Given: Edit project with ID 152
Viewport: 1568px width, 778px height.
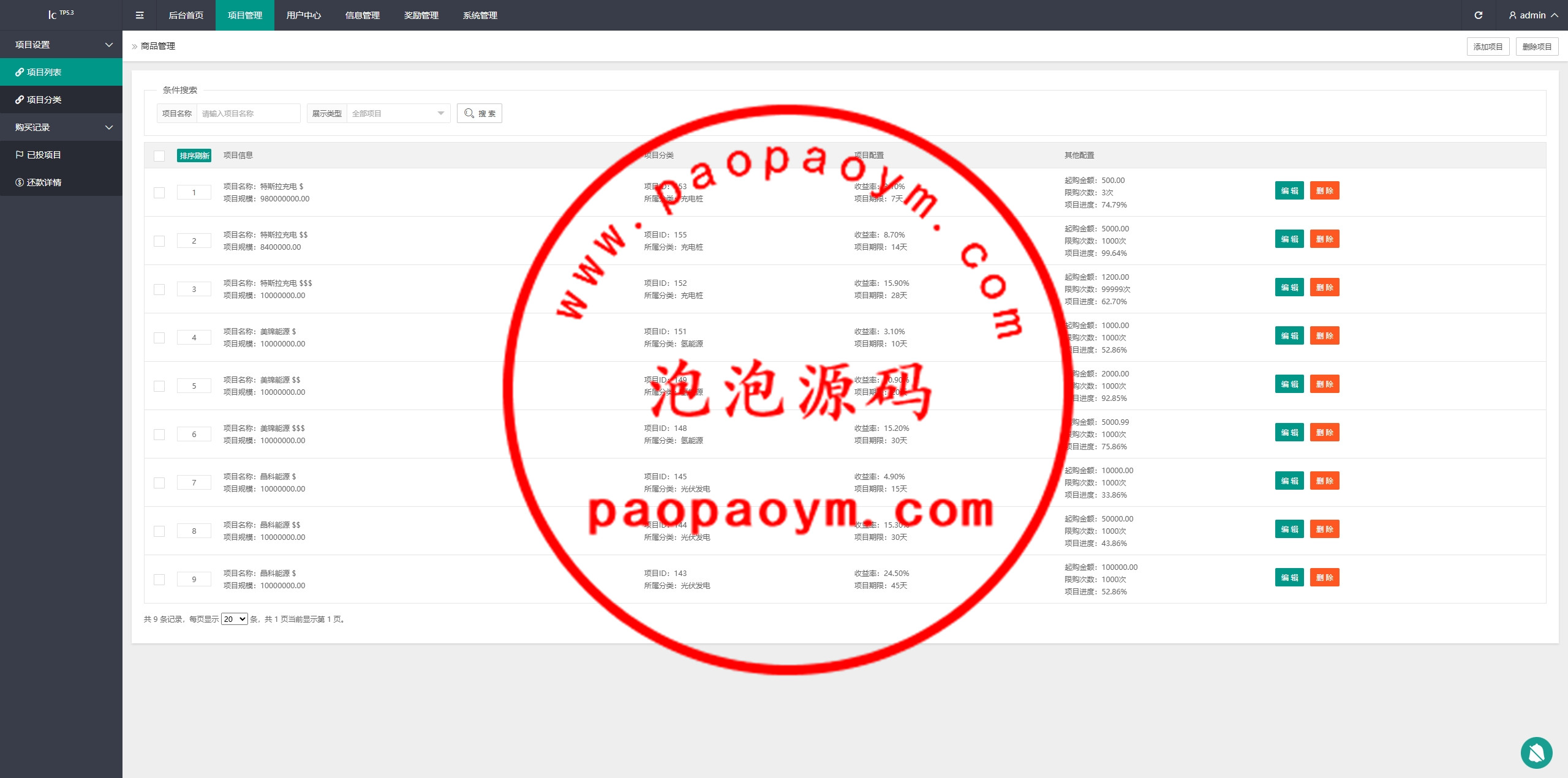Looking at the screenshot, I should 1289,287.
